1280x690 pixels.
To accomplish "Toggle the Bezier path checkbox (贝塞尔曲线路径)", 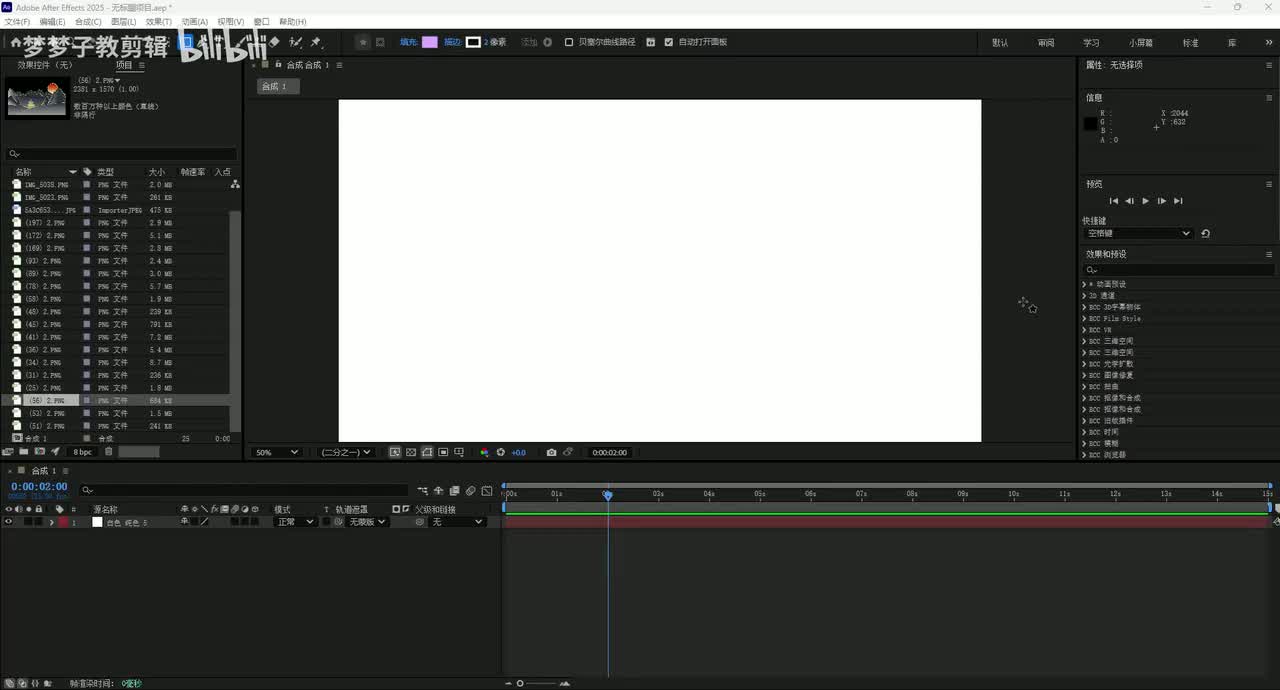I will point(569,42).
